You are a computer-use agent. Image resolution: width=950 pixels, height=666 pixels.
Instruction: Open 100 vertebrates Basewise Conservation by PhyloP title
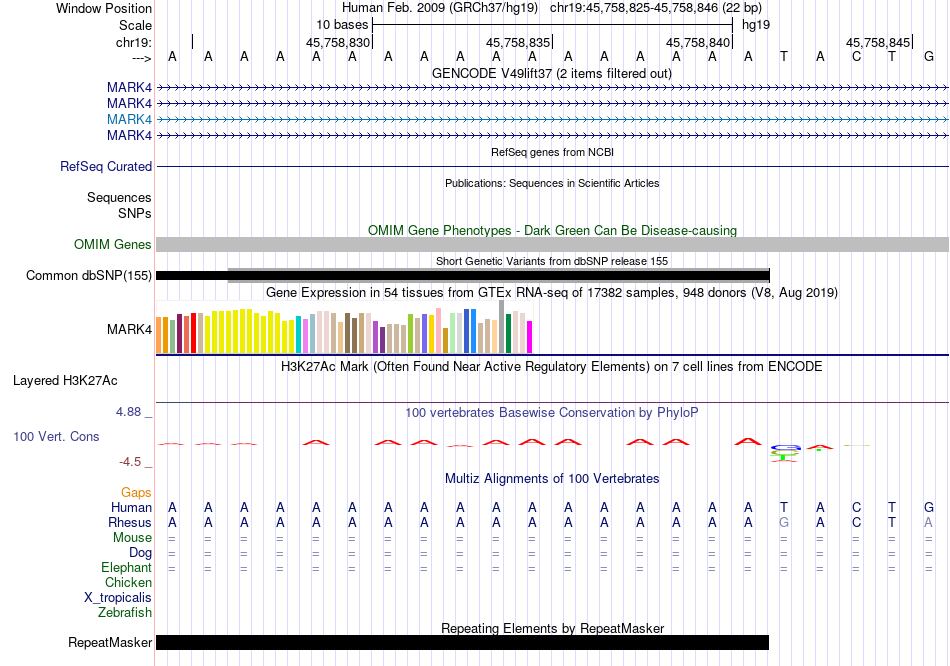click(552, 413)
